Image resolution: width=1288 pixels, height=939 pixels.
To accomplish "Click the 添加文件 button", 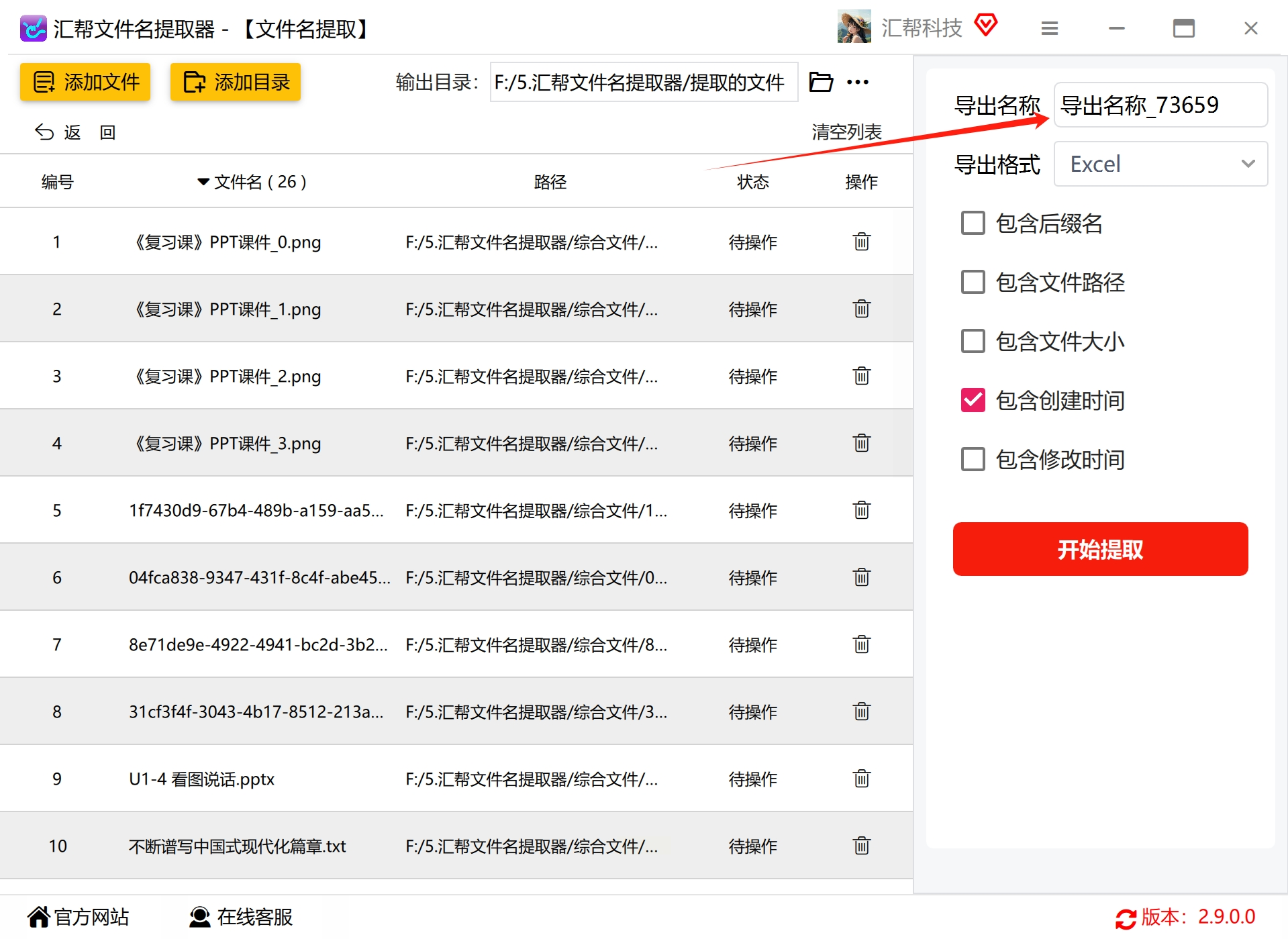I will tap(85, 82).
